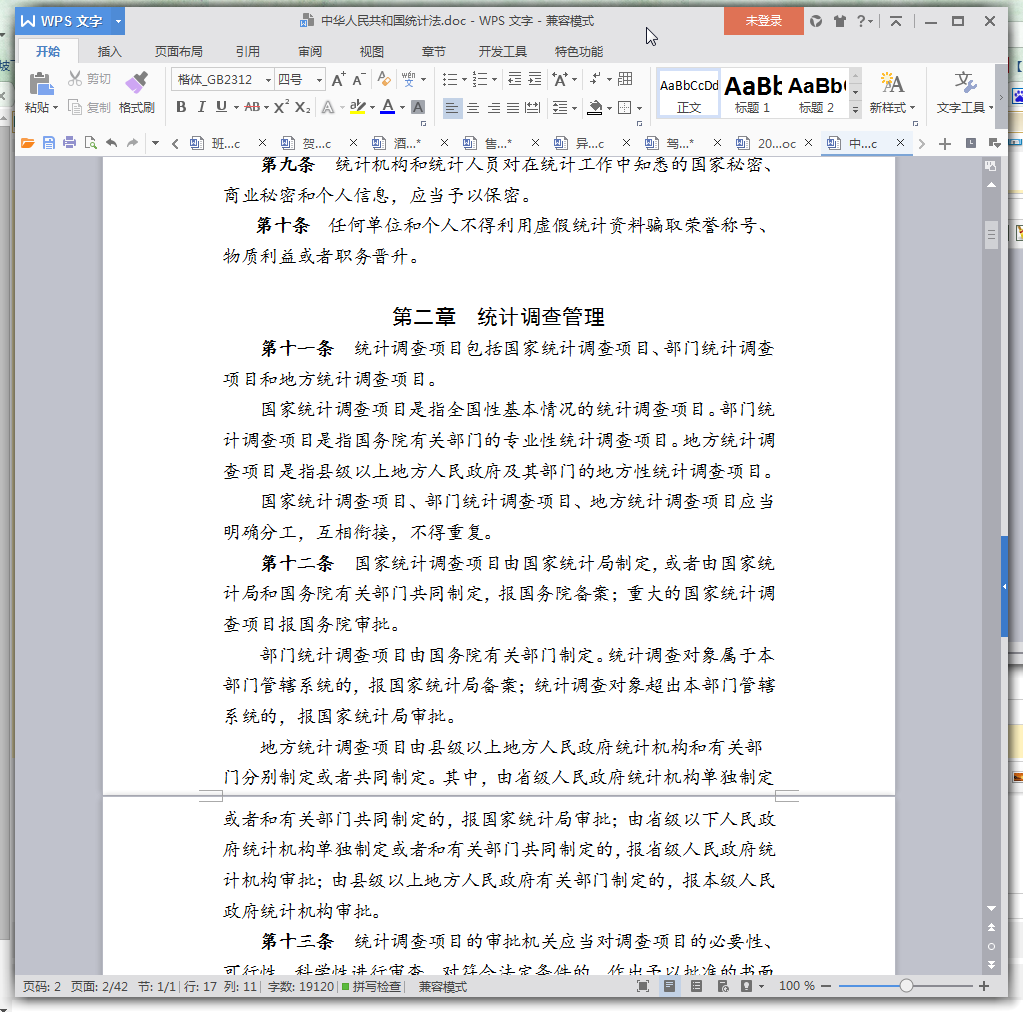Save document with disk icon
The width and height of the screenshot is (1023, 1012).
48,143
